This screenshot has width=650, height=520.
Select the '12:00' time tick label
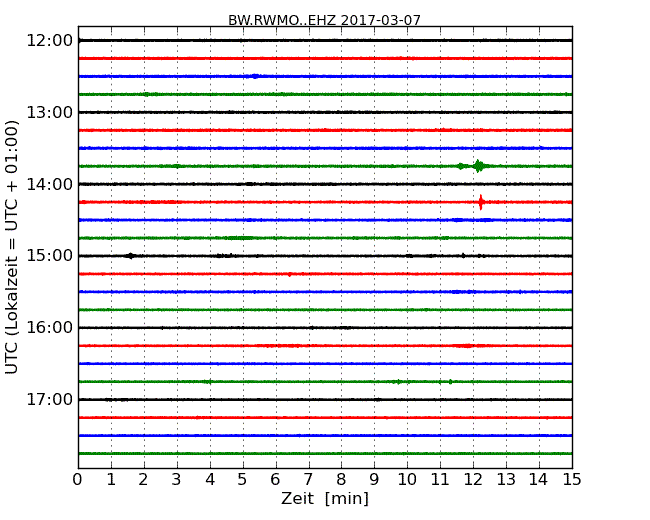[50, 41]
